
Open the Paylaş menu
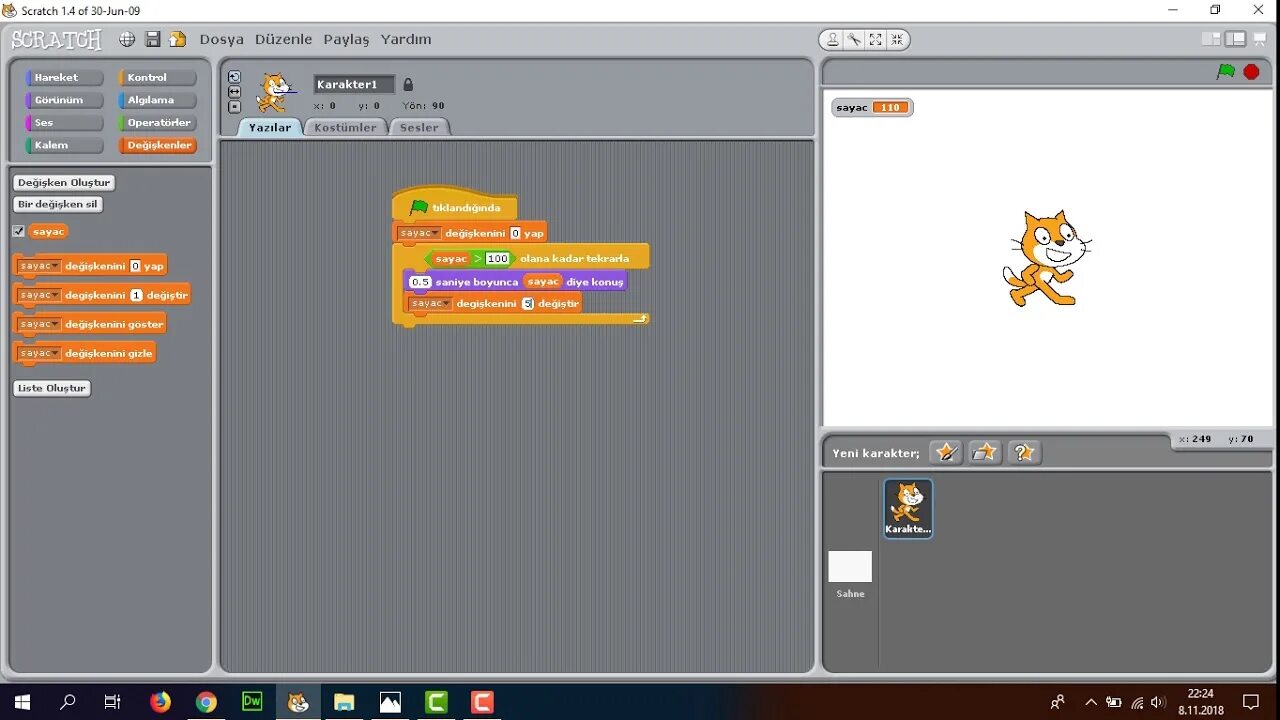click(x=346, y=39)
